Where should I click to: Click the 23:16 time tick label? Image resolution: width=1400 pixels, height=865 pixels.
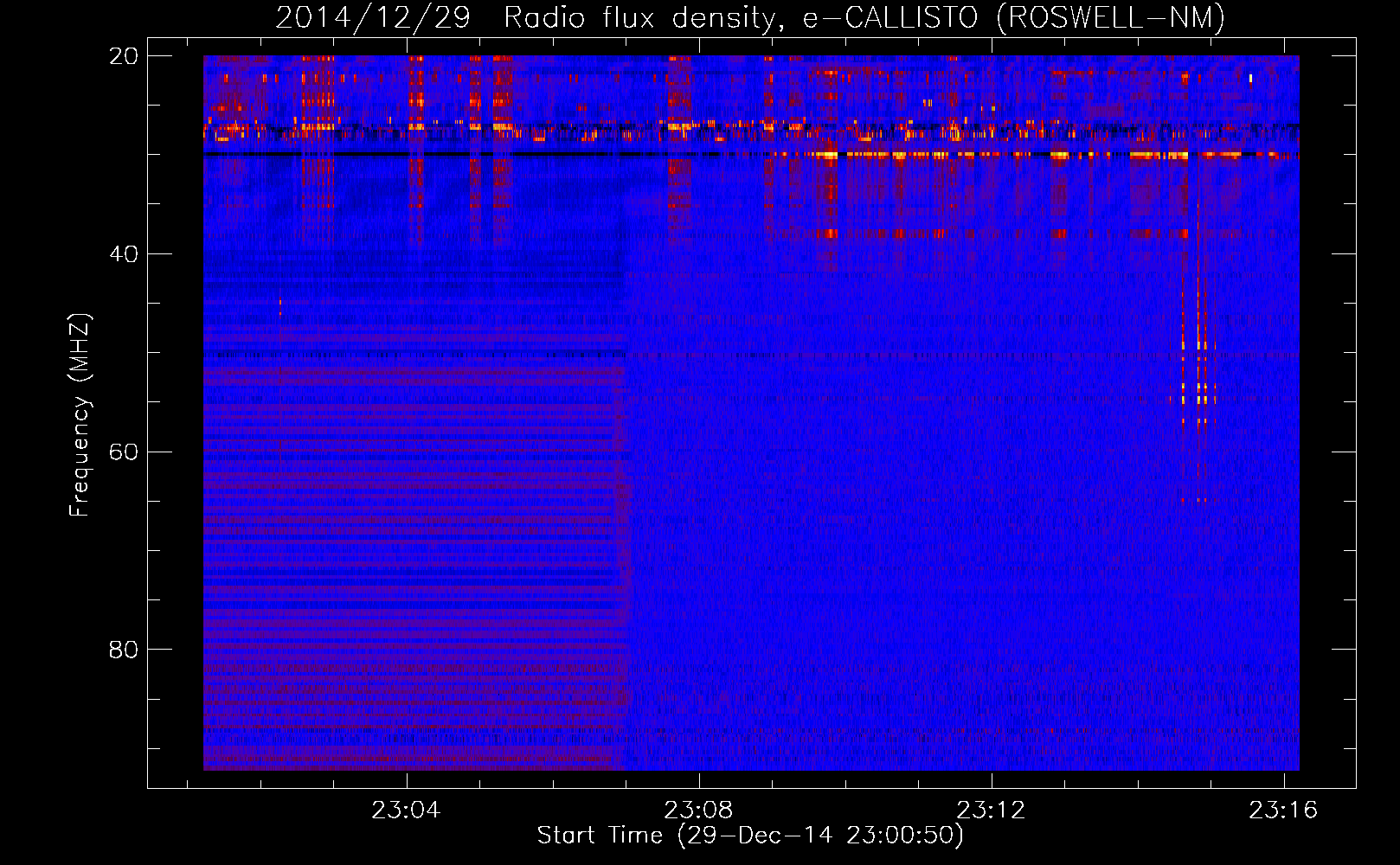click(x=1283, y=811)
